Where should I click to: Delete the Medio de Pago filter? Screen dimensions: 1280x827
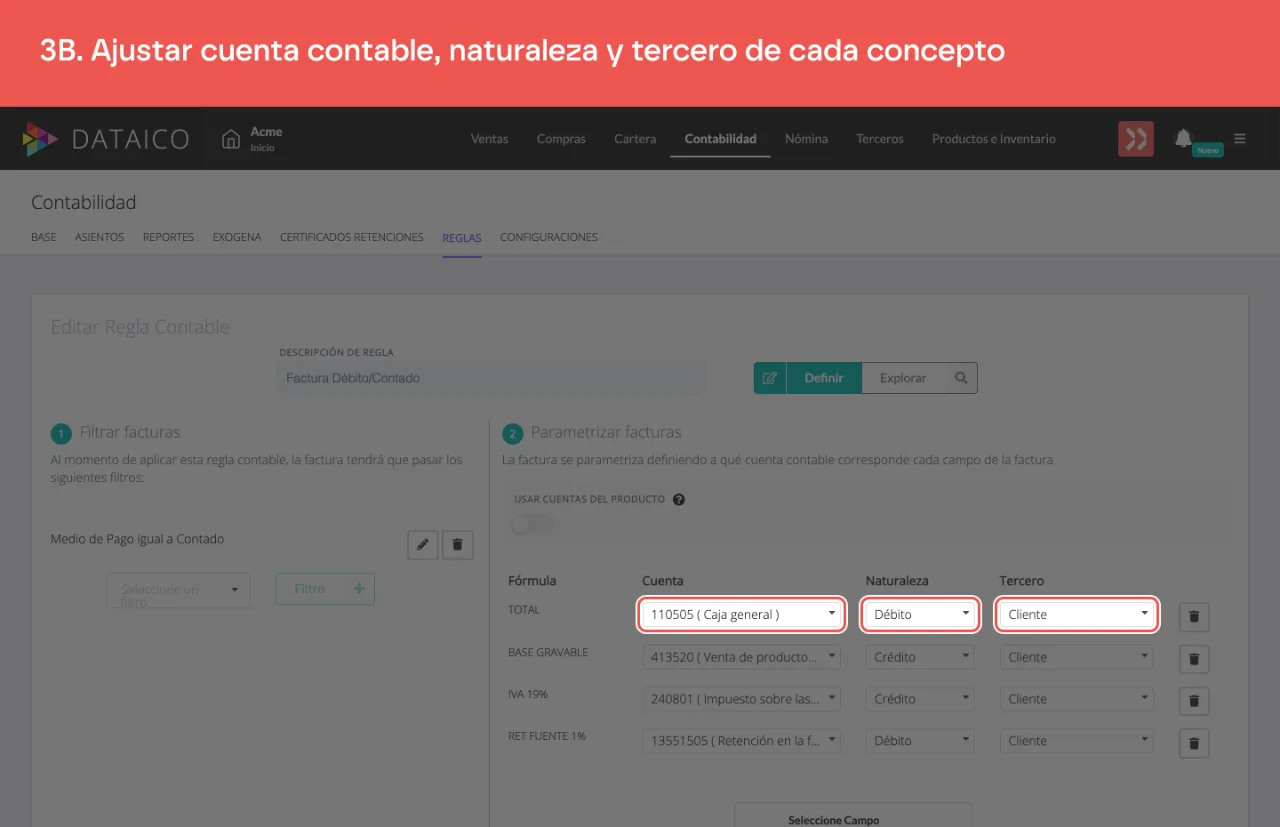[x=458, y=544]
